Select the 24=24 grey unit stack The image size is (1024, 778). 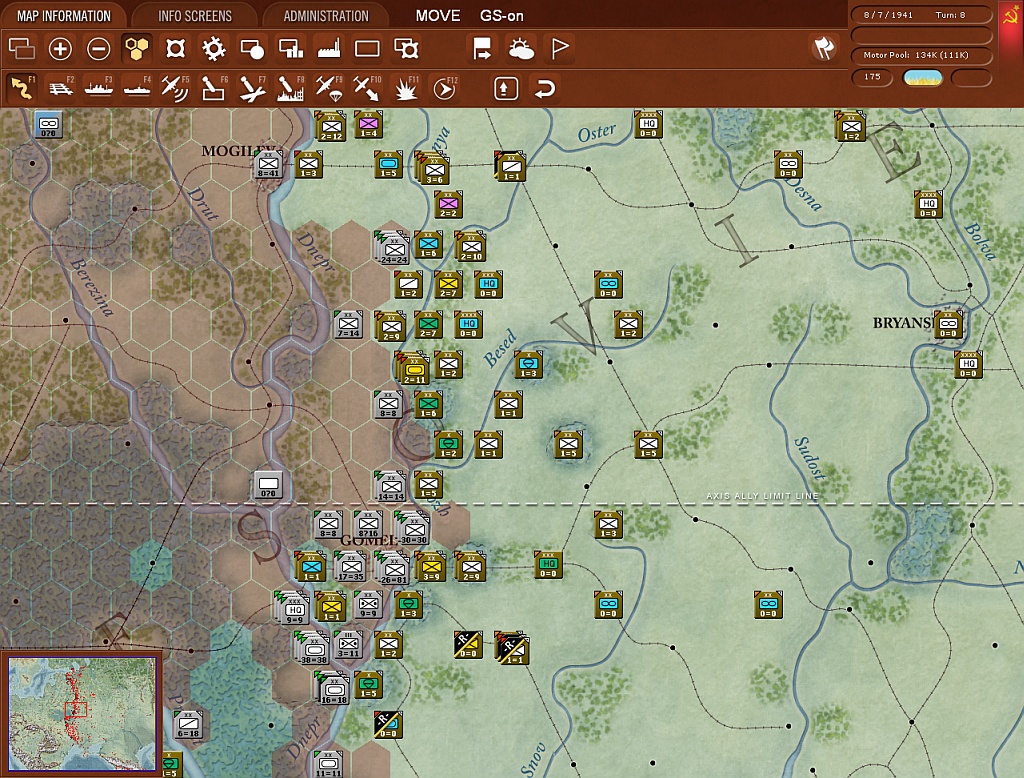point(393,248)
